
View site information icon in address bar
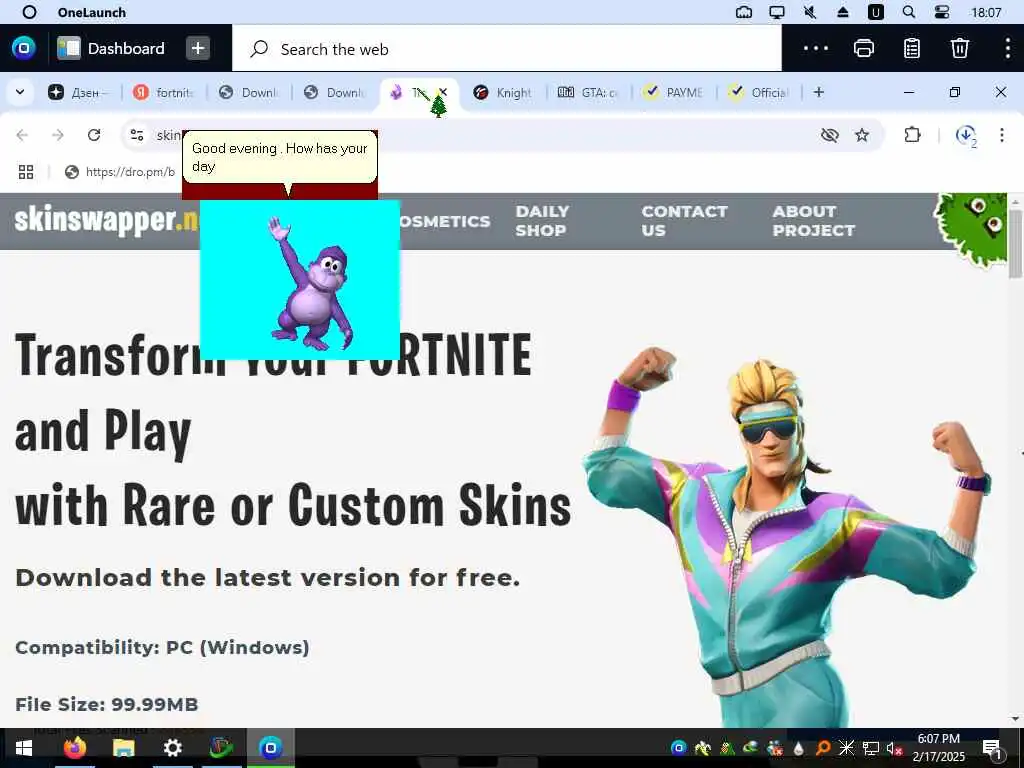pos(136,135)
